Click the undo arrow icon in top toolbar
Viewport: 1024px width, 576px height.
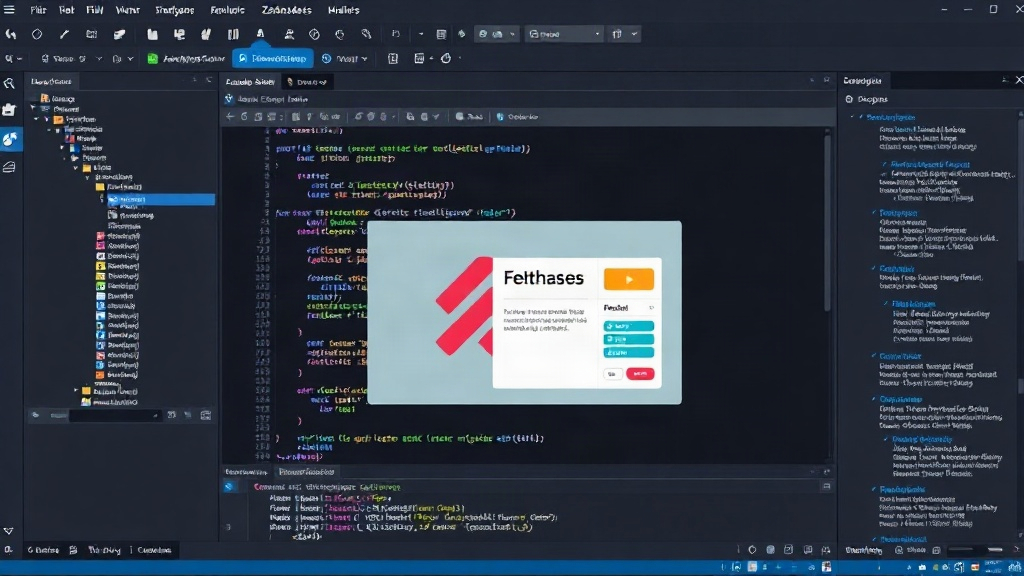pos(11,34)
